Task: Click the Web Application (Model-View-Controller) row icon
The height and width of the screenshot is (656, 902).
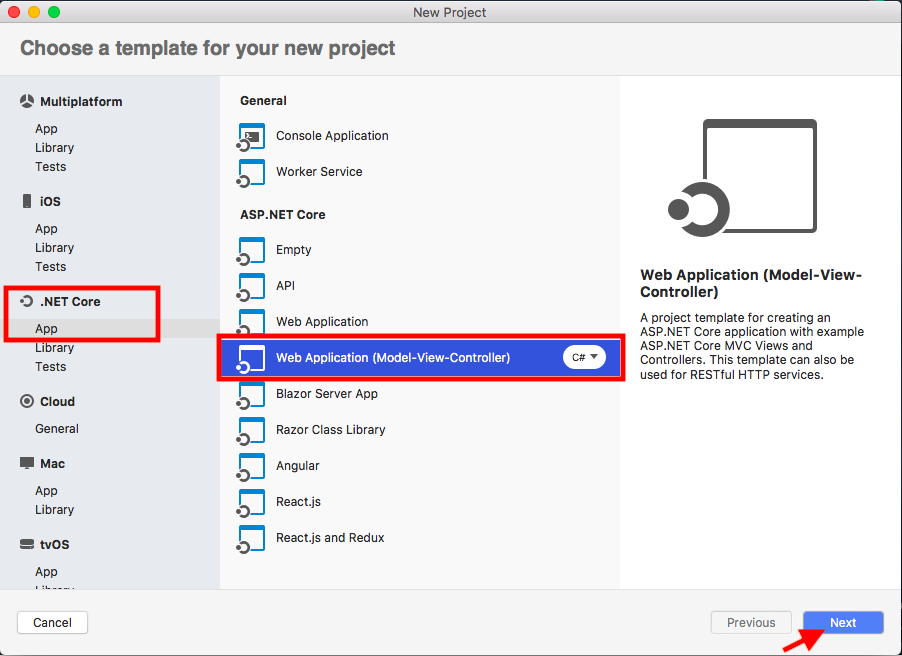Action: (251, 359)
